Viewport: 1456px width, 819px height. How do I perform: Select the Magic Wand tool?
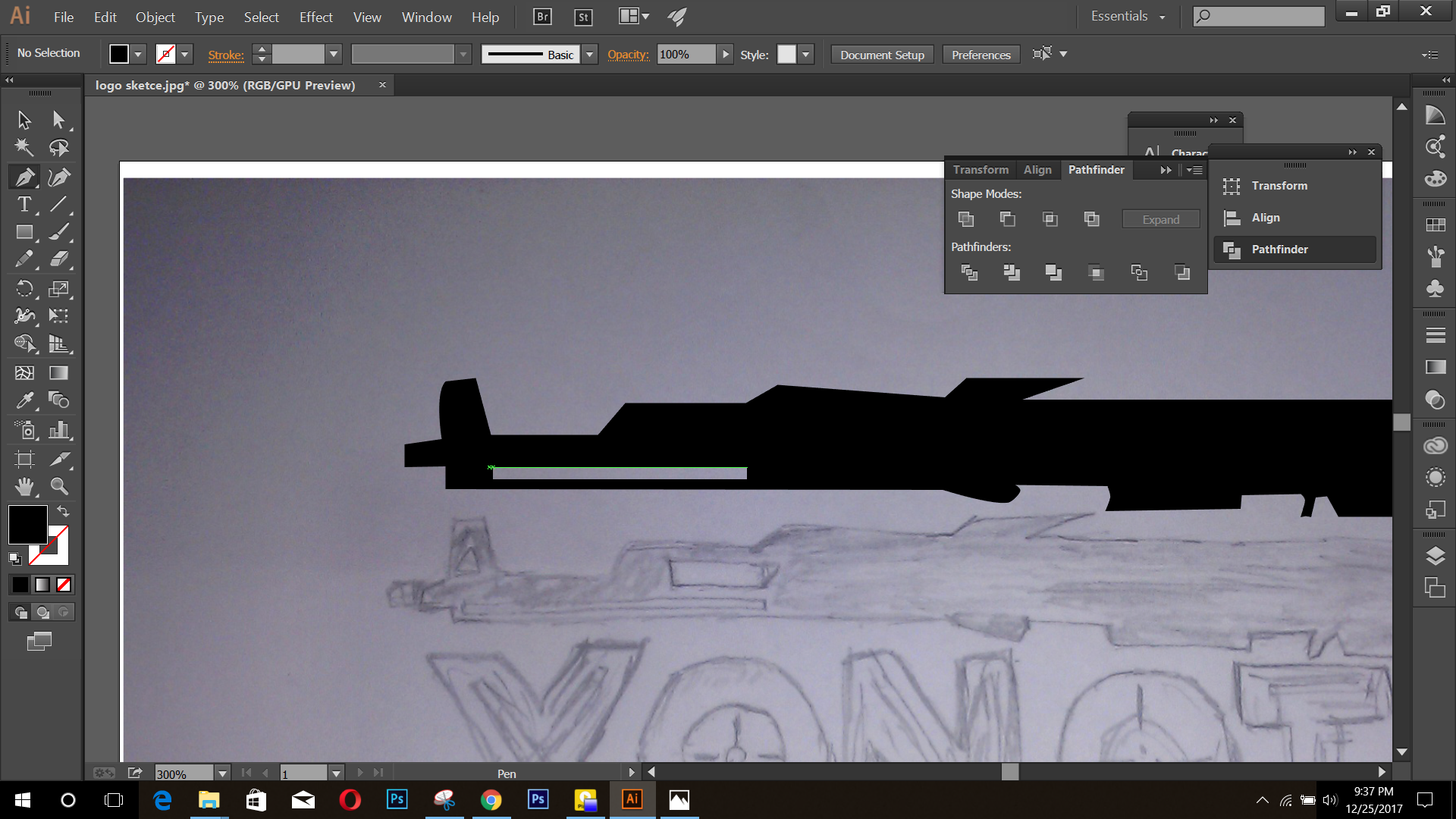[x=24, y=148]
